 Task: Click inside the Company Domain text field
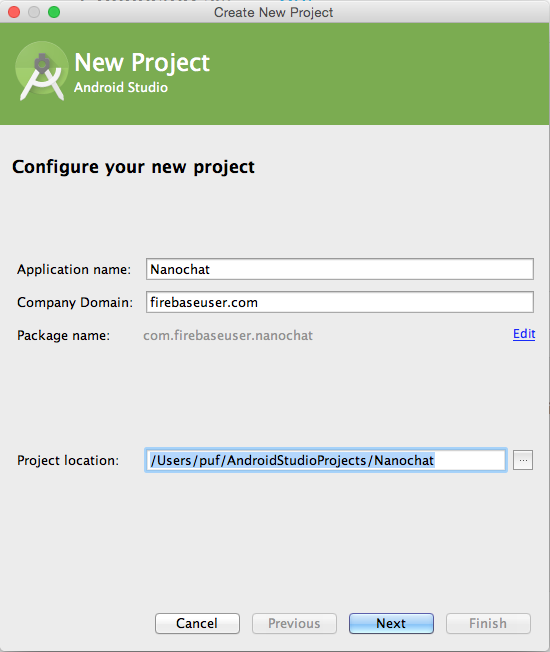coord(340,302)
